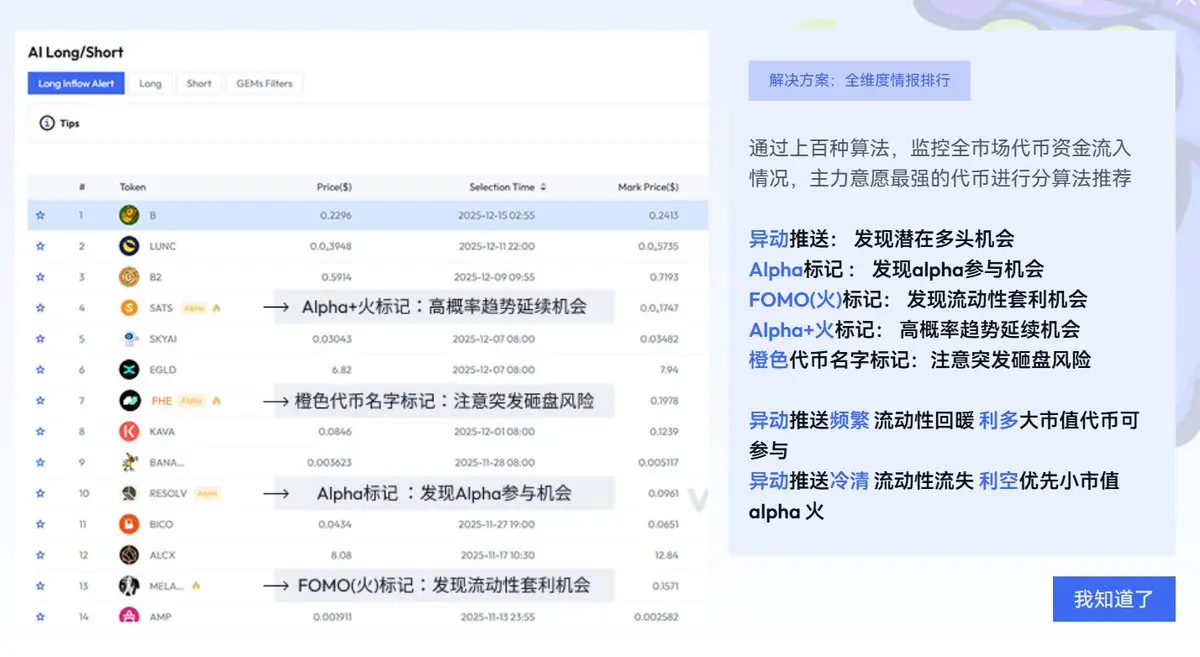
Task: Toggle the ALCX favorite star
Action: 40,555
